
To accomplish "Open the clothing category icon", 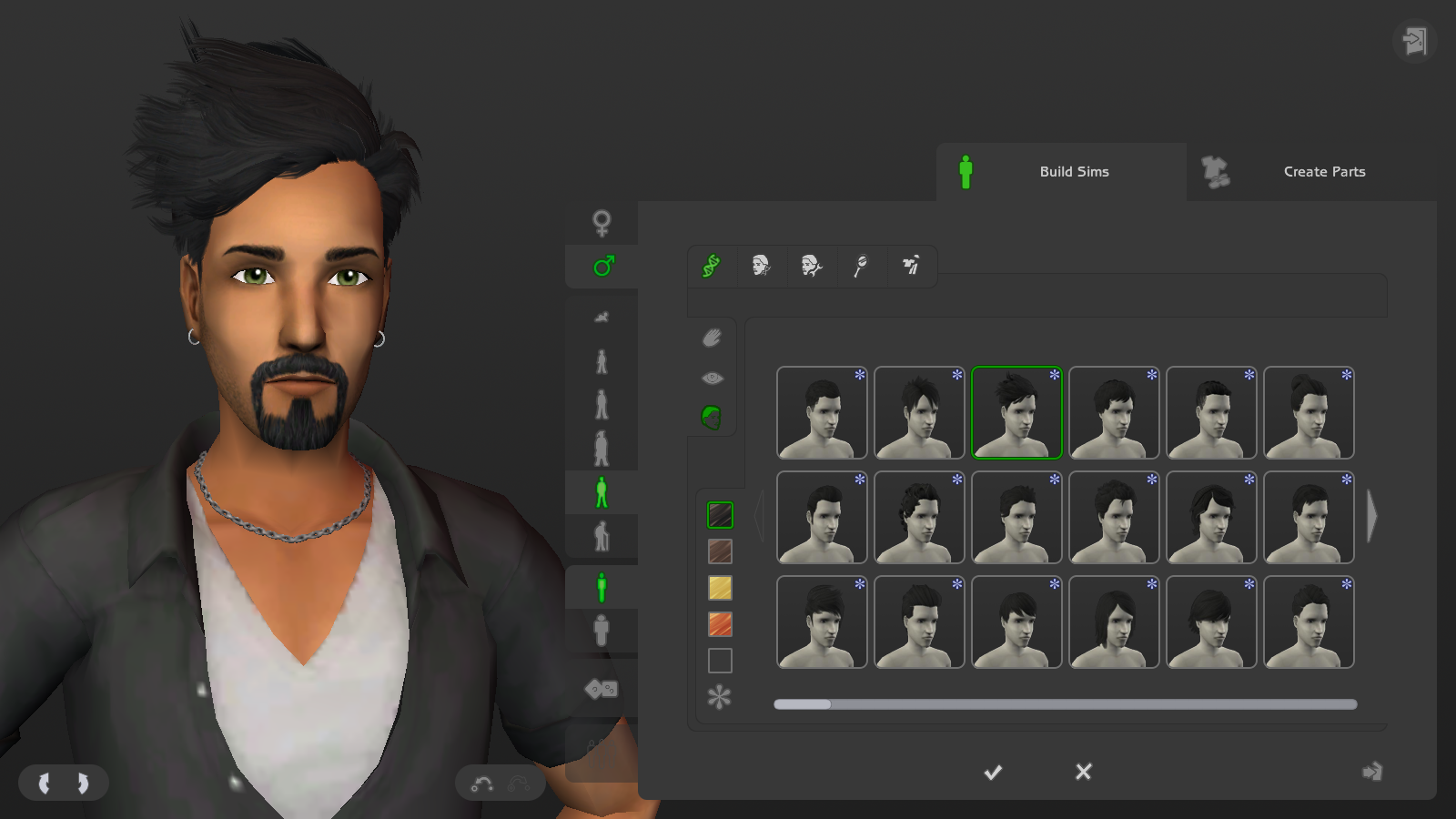I will coord(911,266).
